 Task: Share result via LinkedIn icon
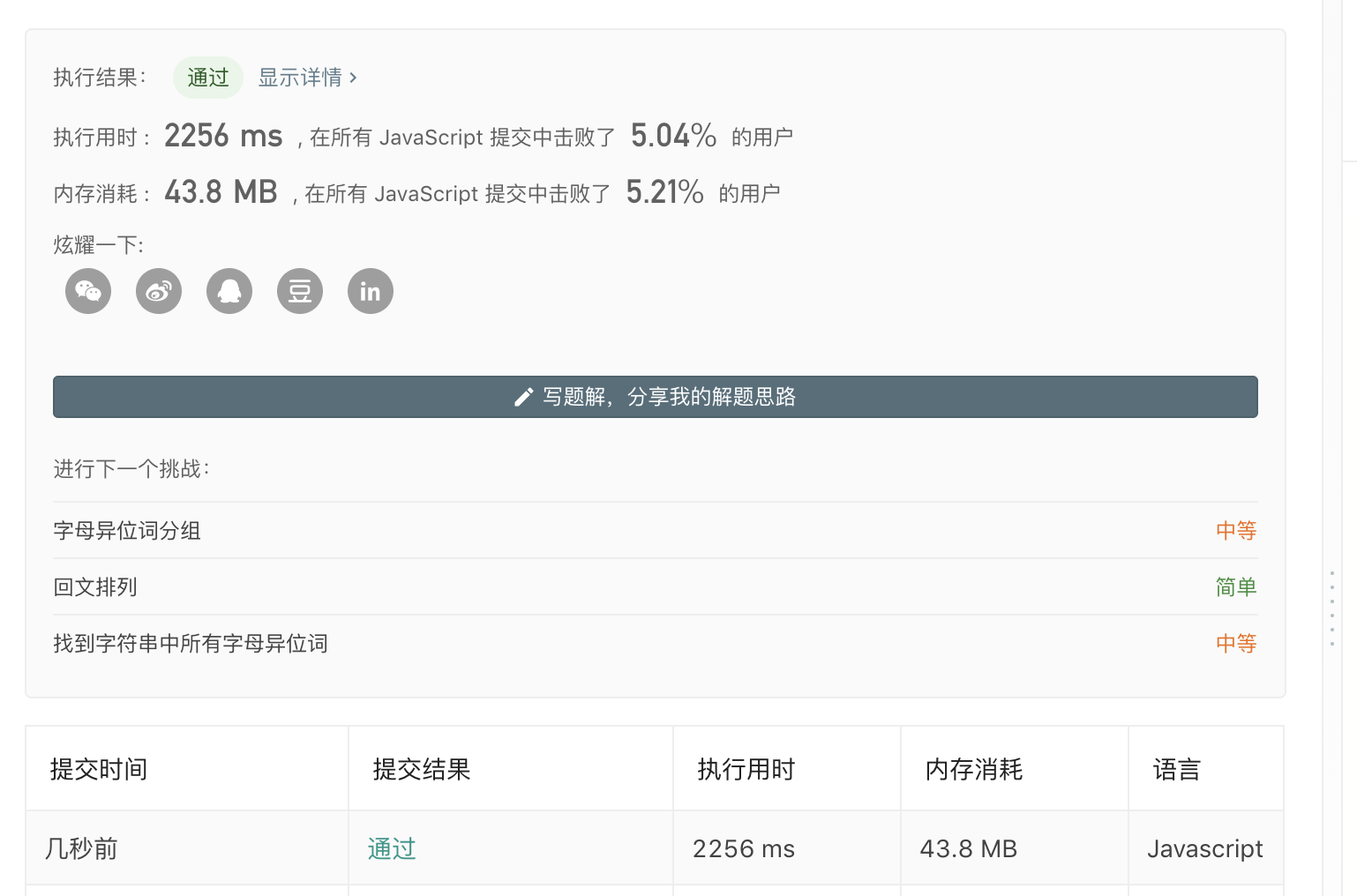coord(370,290)
